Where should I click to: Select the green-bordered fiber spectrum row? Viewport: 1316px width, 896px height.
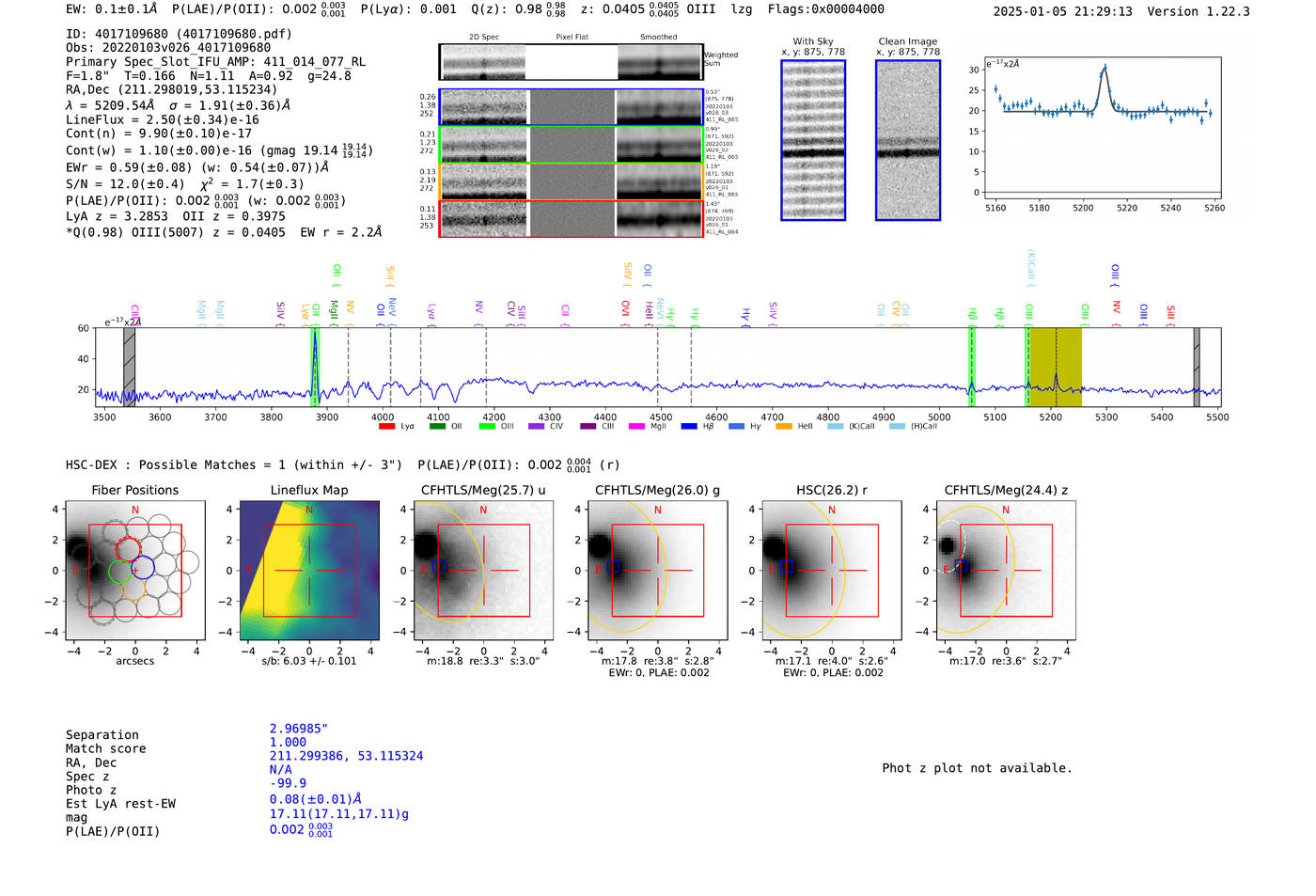click(x=572, y=144)
